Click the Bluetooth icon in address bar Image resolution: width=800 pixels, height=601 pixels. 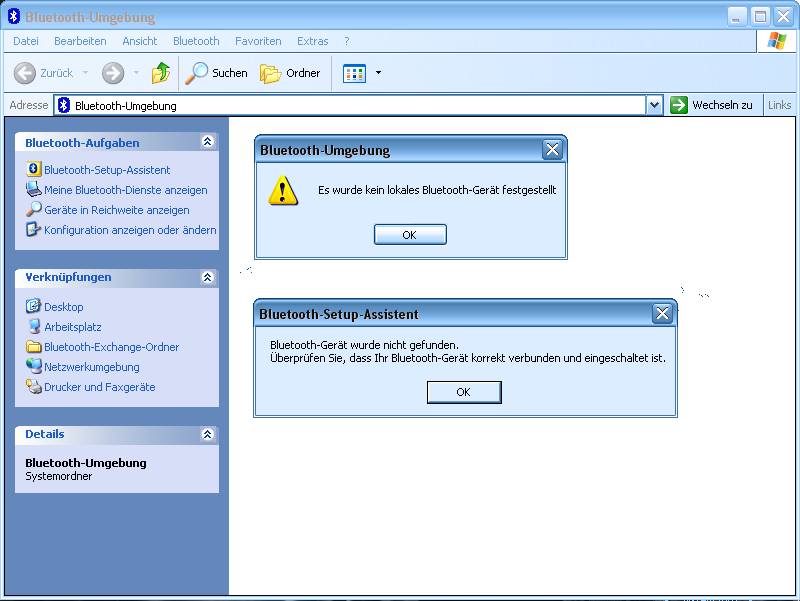click(64, 106)
